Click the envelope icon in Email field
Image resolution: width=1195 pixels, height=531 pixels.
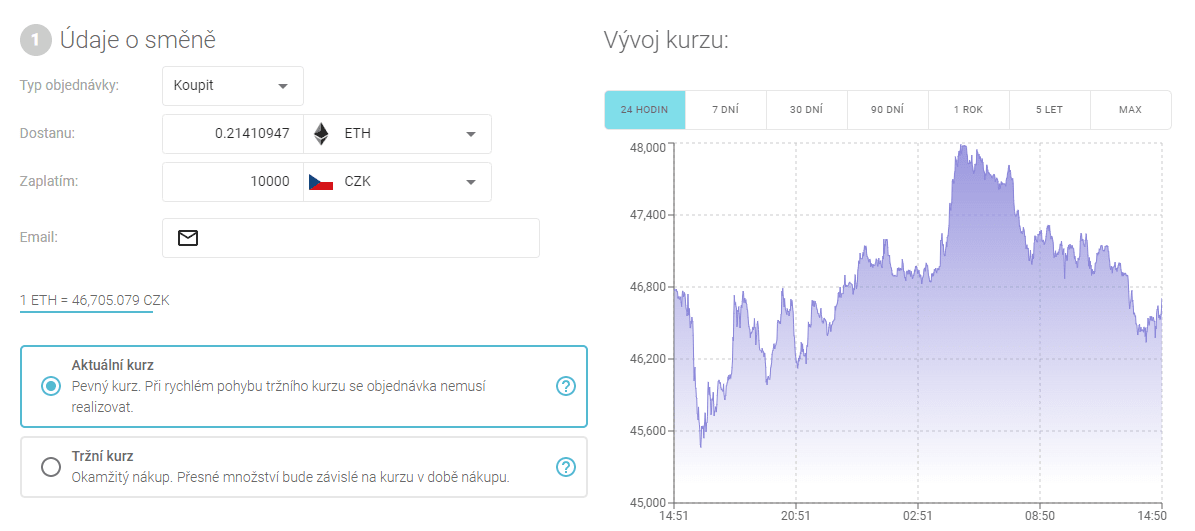(188, 238)
